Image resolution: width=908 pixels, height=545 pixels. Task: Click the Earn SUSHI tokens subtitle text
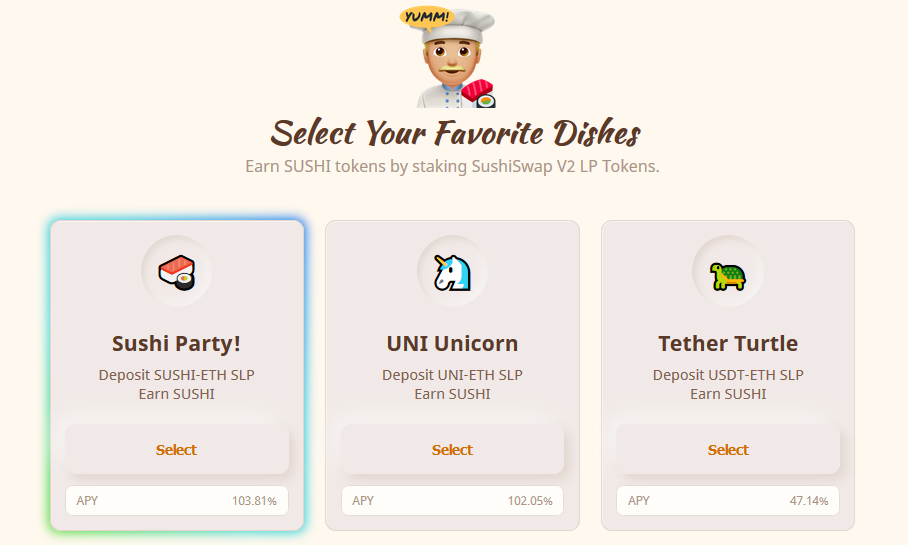(452, 166)
